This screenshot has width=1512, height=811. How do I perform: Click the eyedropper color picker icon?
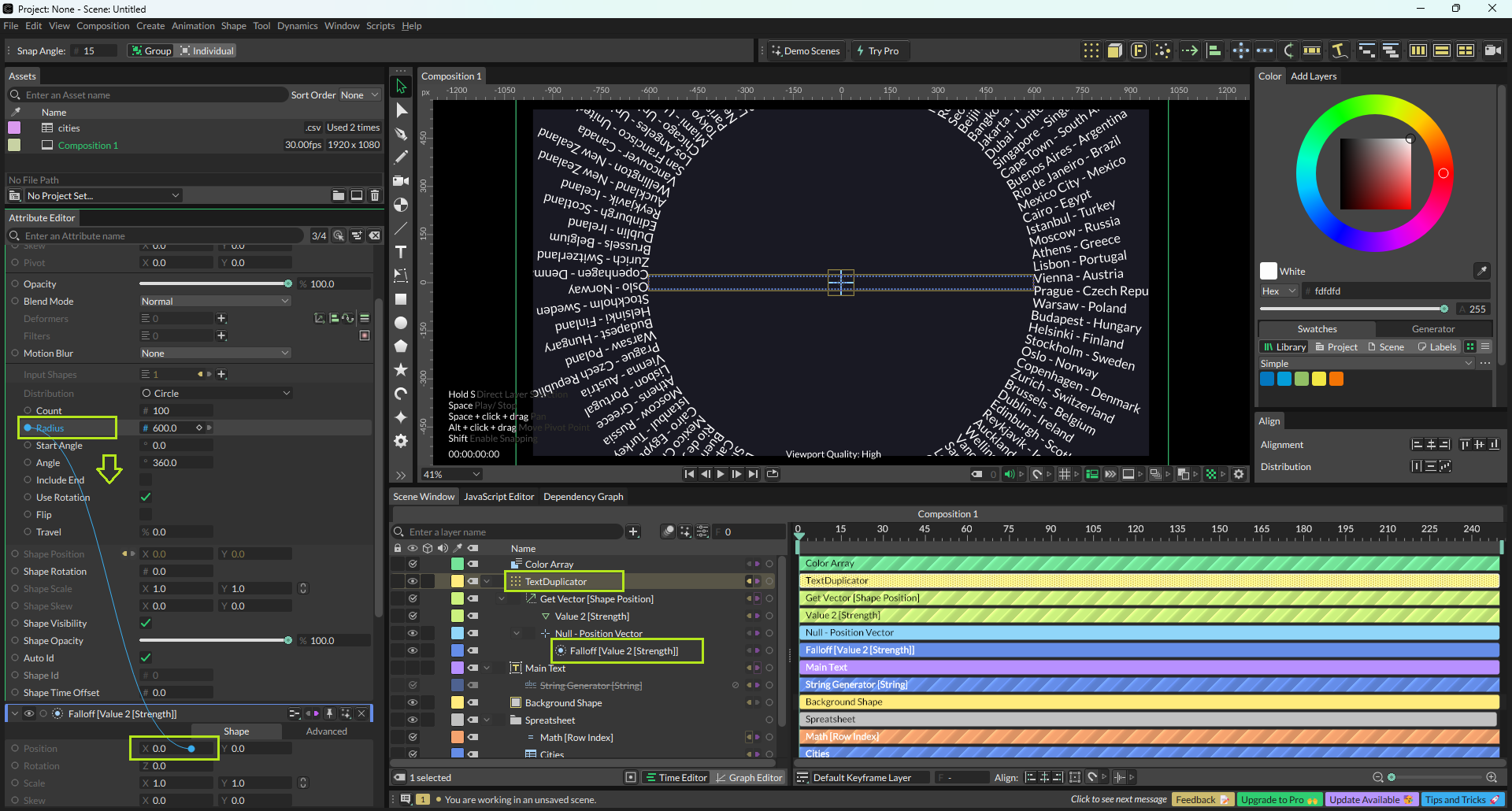tap(1481, 271)
